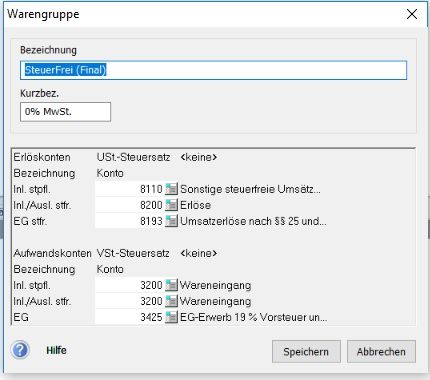This screenshot has width=430, height=380.
Task: Select USt-Steuersatz <keine> value
Action: (199, 157)
